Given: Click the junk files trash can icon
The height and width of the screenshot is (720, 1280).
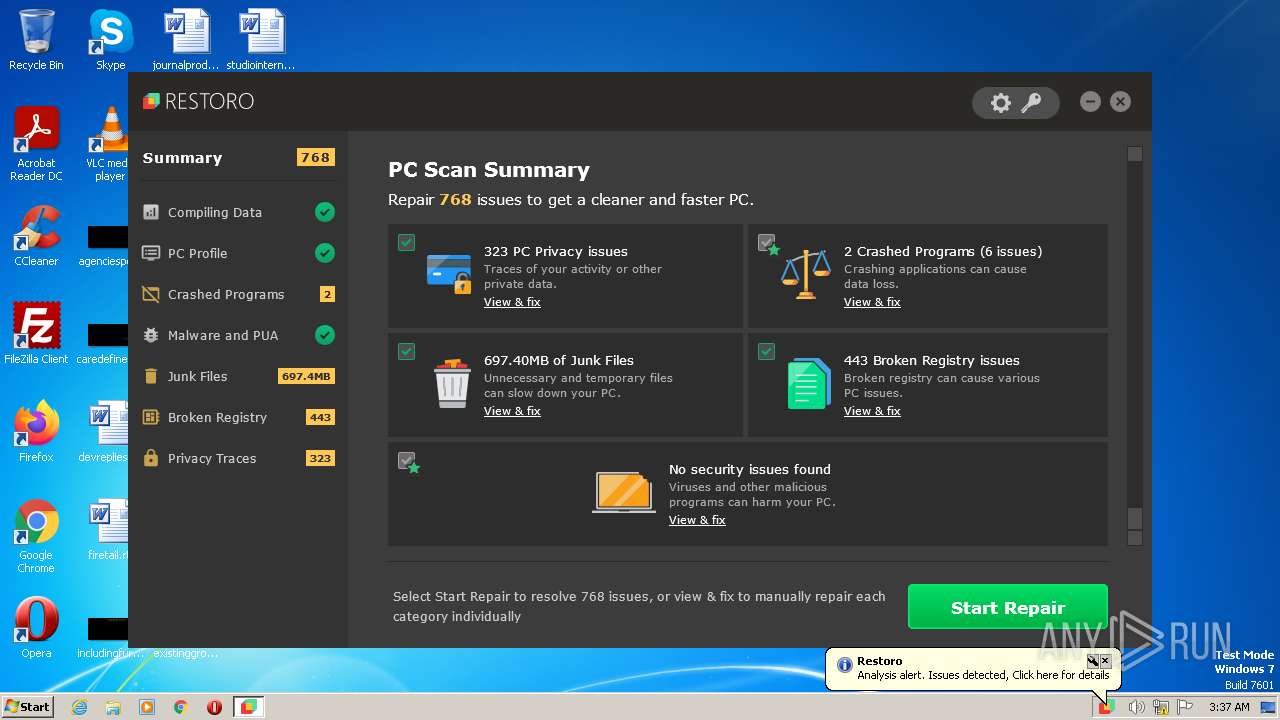Looking at the screenshot, I should pyautogui.click(x=452, y=382).
